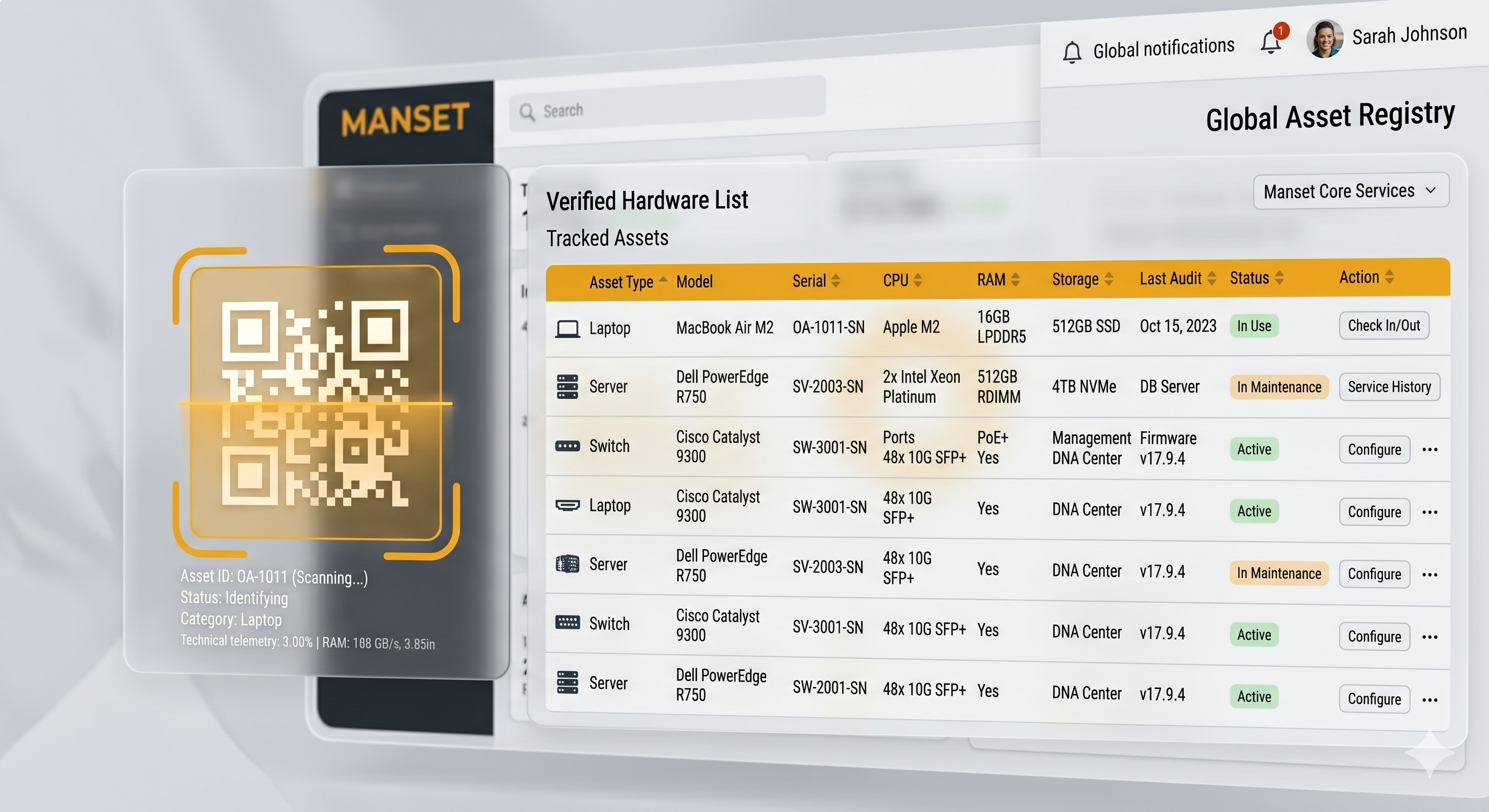Click Configure in the SV-3001-SN row

tap(1375, 637)
